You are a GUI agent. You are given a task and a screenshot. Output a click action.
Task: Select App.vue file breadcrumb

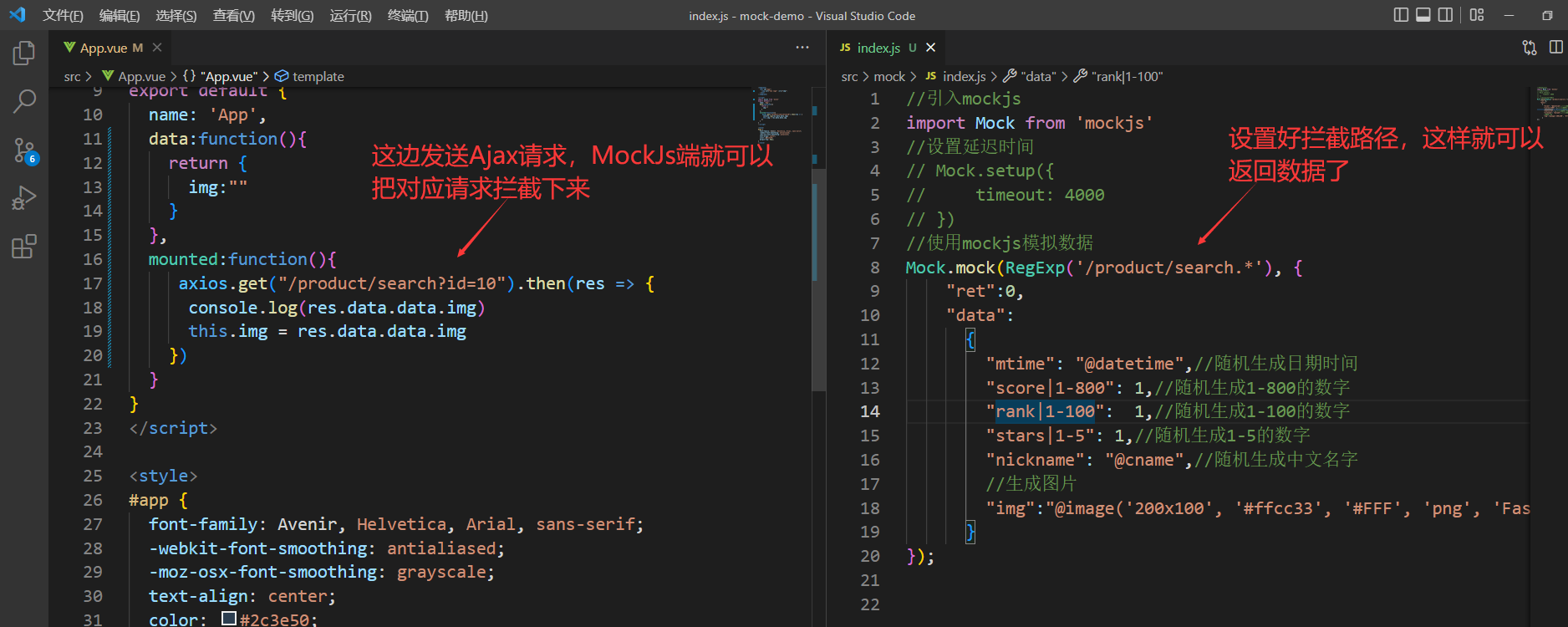coord(134,76)
